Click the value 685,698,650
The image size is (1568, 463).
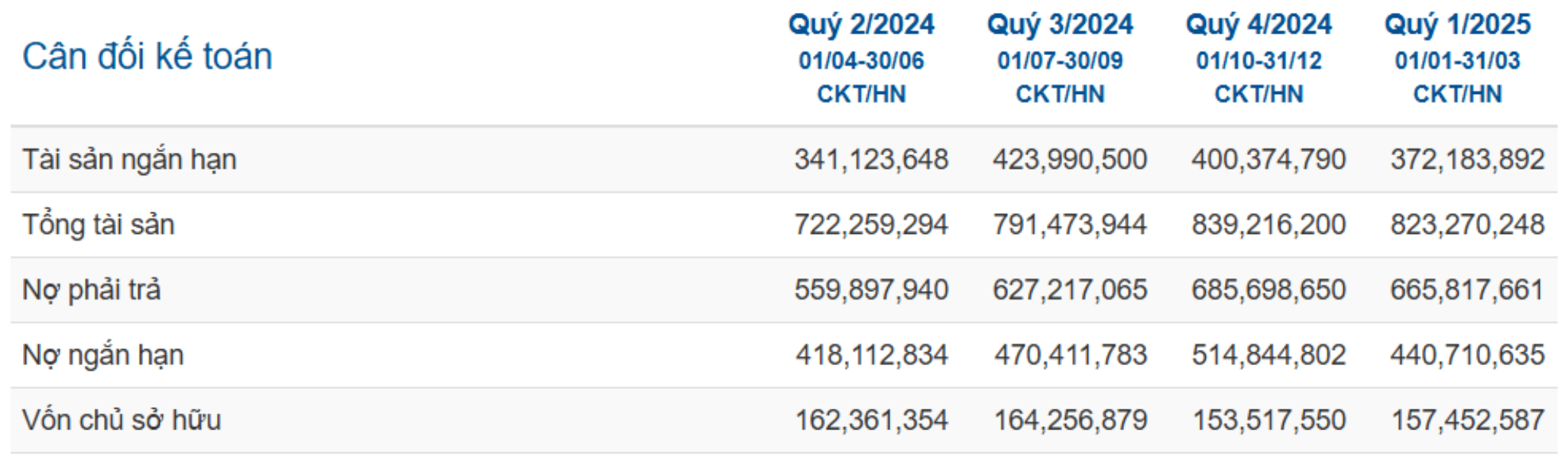click(x=1268, y=290)
